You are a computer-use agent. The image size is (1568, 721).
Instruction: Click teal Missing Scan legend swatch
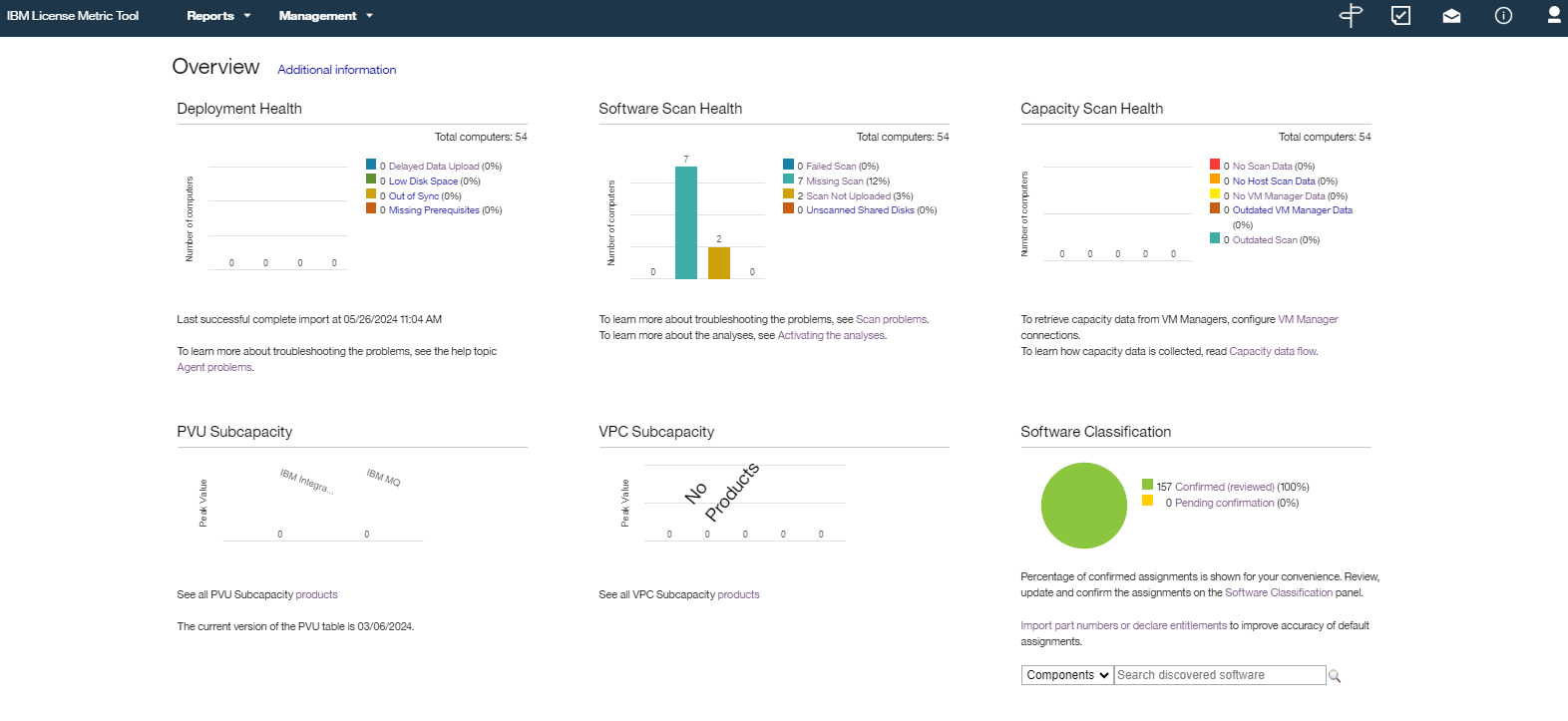click(x=788, y=180)
